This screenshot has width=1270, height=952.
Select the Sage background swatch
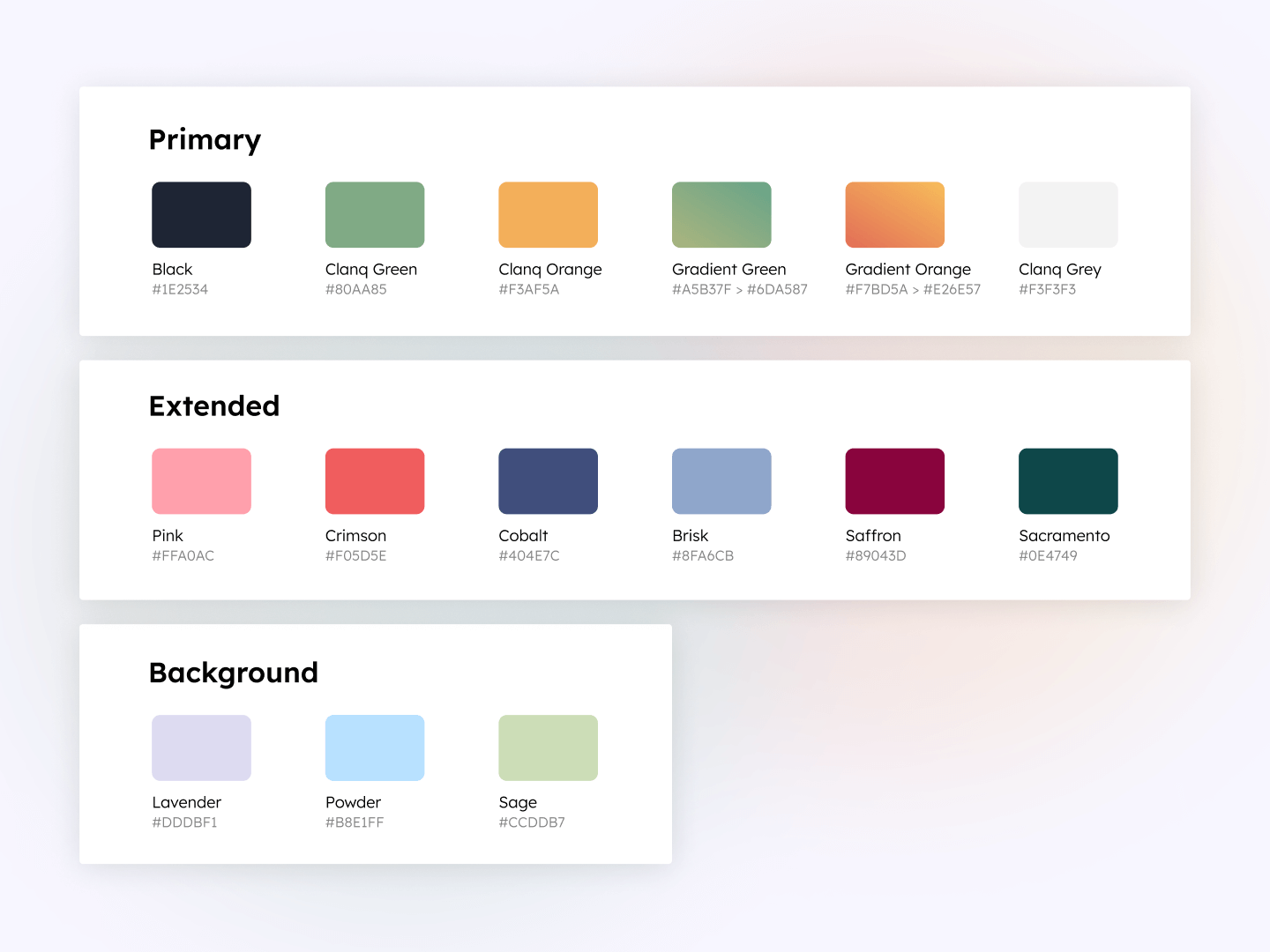548,747
